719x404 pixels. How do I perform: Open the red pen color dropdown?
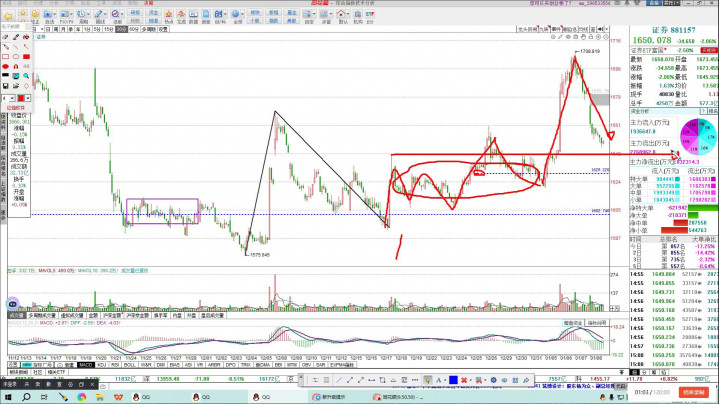28,98
